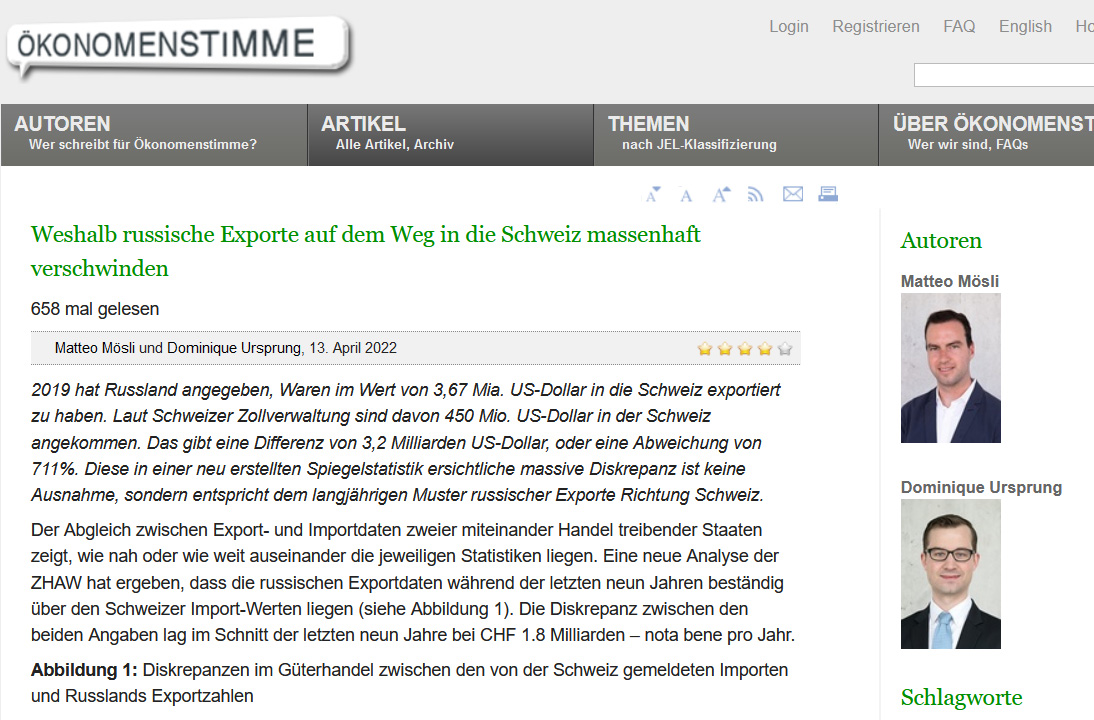Open author Matteo Mösli's profile name

(950, 281)
